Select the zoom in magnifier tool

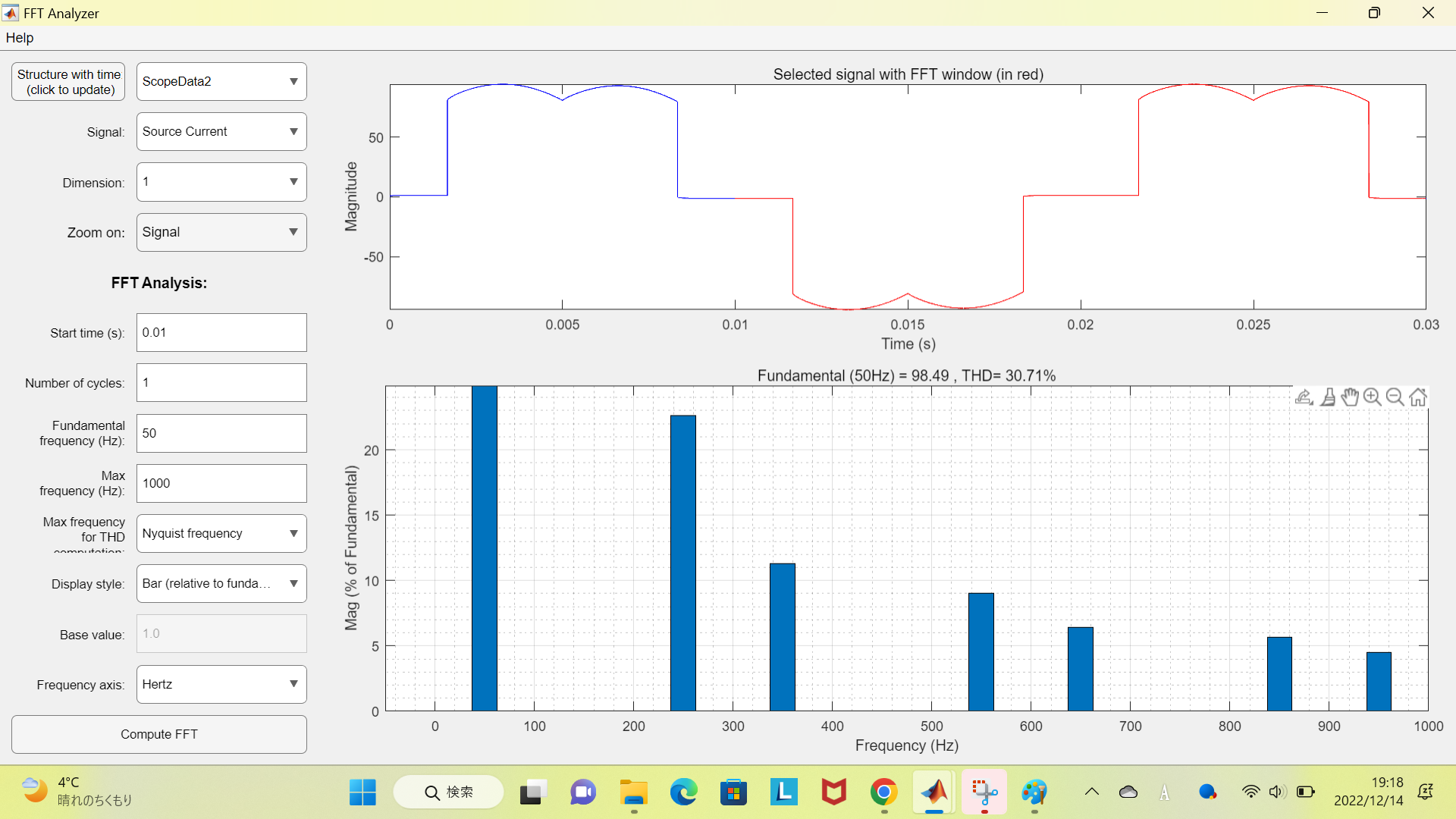(1373, 397)
